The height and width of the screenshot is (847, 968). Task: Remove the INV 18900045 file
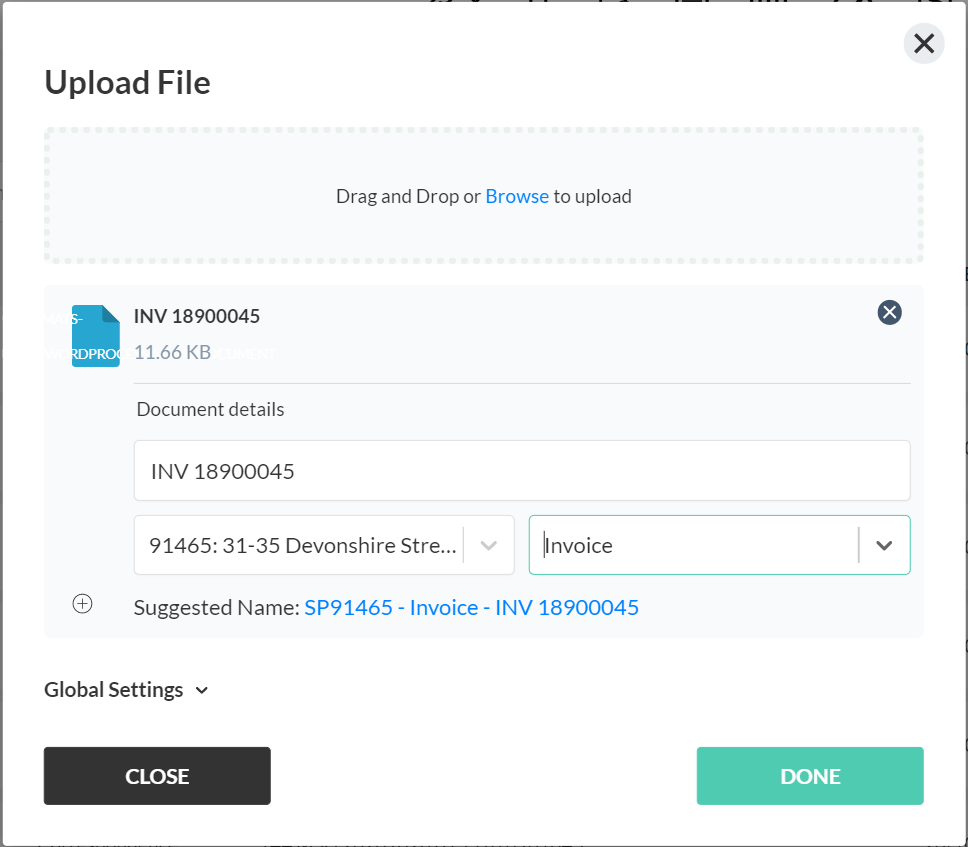click(889, 312)
